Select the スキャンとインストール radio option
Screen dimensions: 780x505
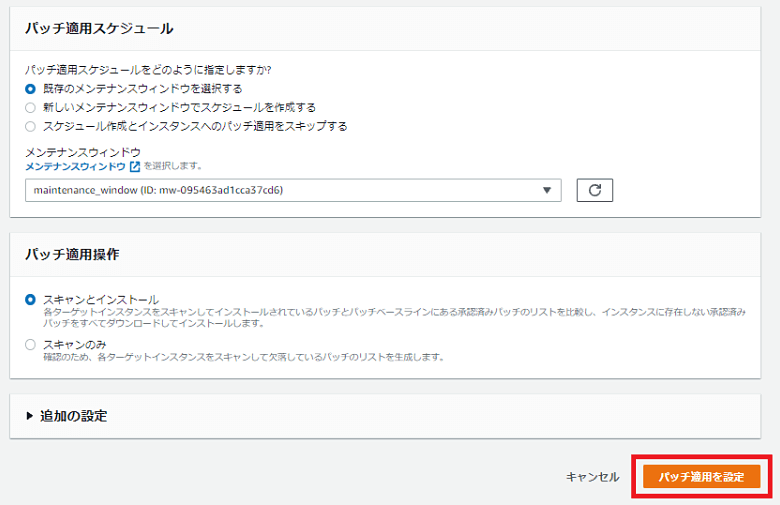click(x=30, y=300)
